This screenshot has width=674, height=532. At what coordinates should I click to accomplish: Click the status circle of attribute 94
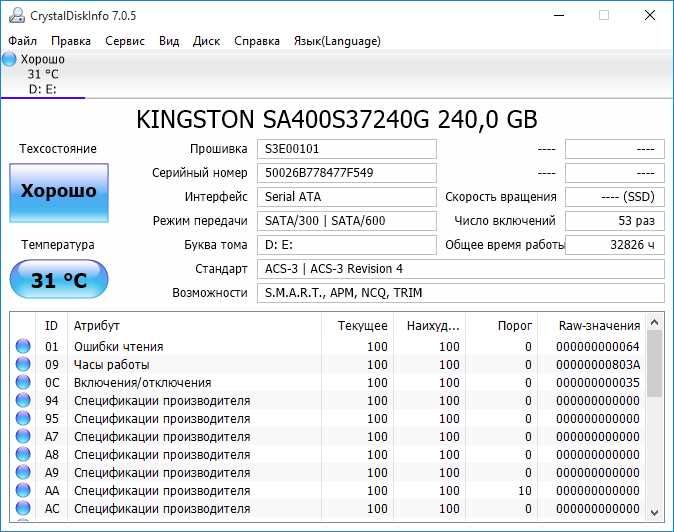(23, 400)
